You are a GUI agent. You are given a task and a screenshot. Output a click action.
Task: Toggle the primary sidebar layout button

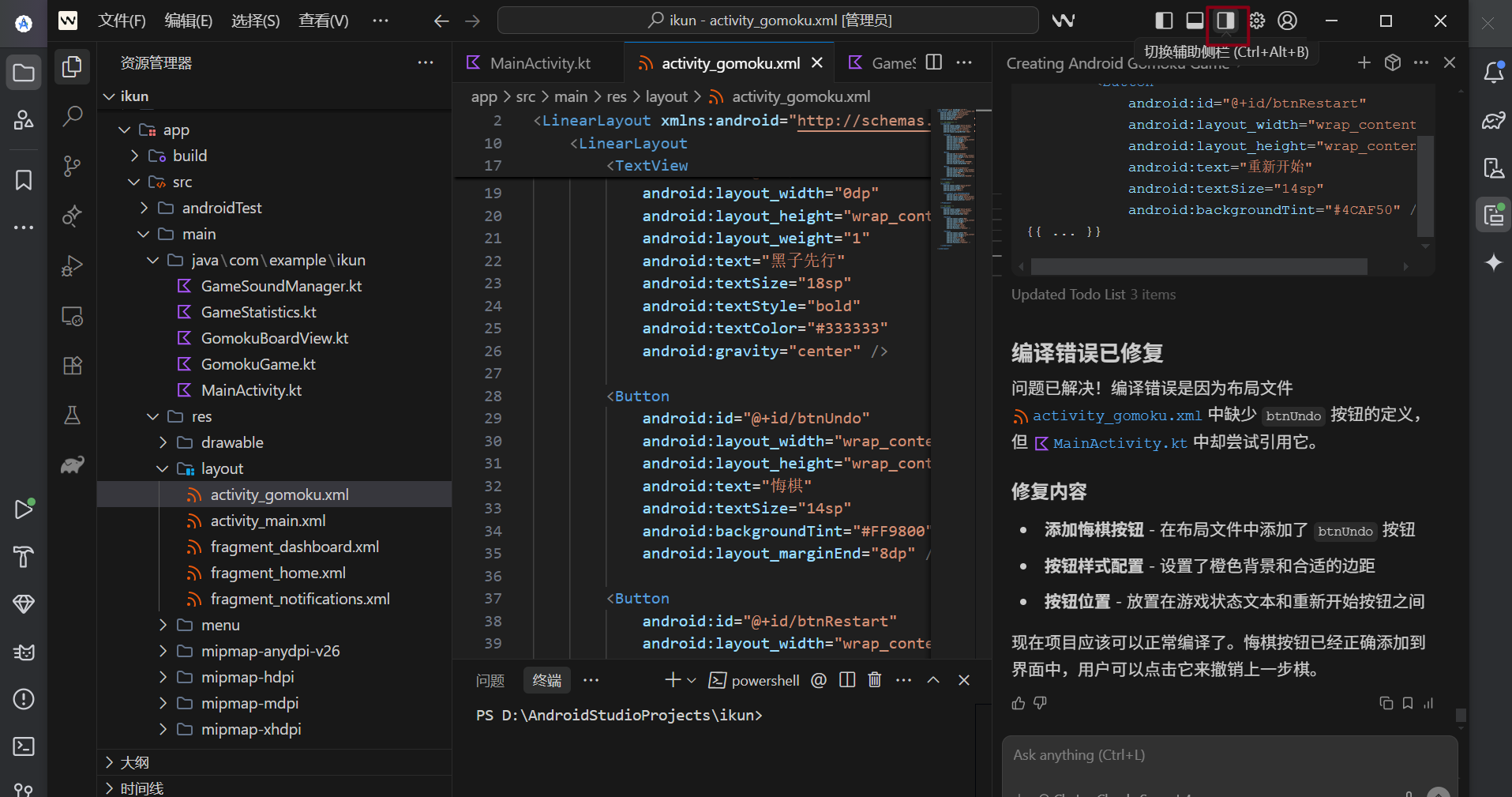(x=1164, y=21)
